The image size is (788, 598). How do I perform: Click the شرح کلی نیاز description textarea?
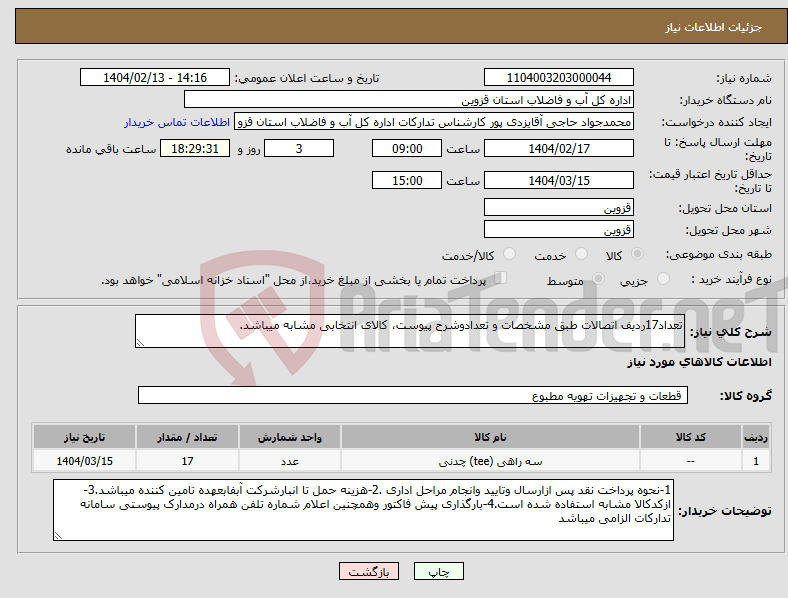coord(410,331)
